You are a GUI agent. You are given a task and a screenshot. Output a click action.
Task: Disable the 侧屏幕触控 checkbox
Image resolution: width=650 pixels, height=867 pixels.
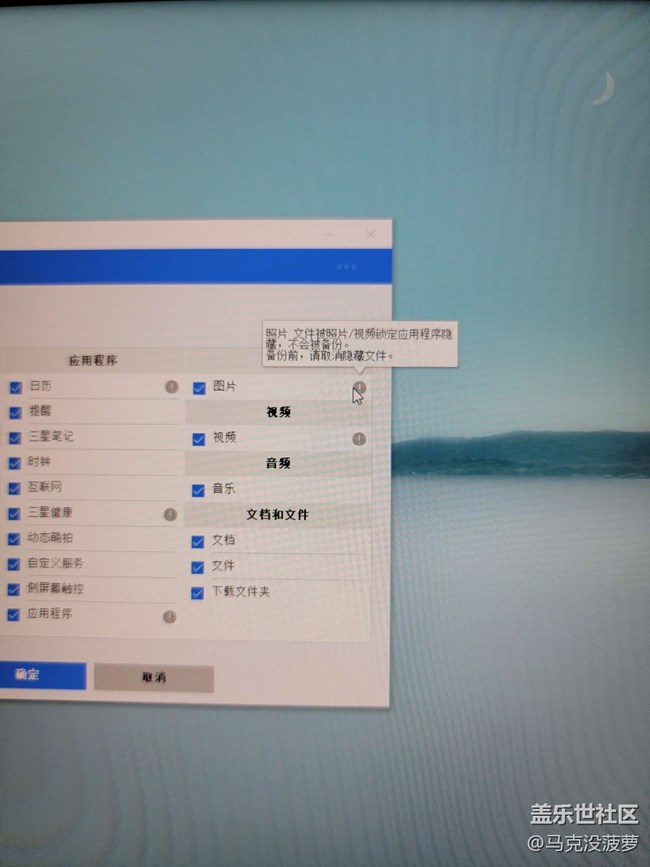pos(14,590)
